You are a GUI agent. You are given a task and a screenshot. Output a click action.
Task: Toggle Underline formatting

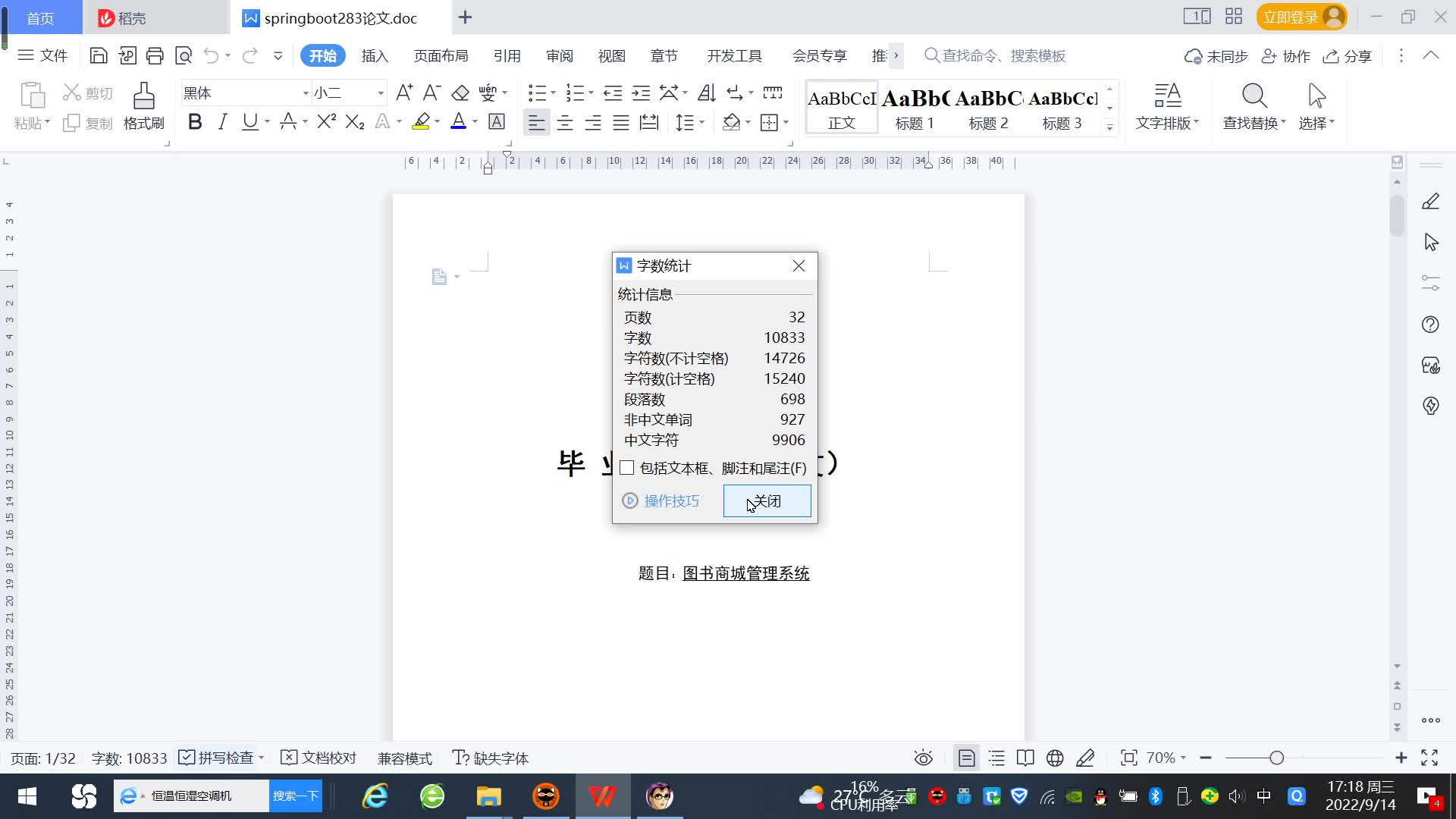tap(249, 122)
